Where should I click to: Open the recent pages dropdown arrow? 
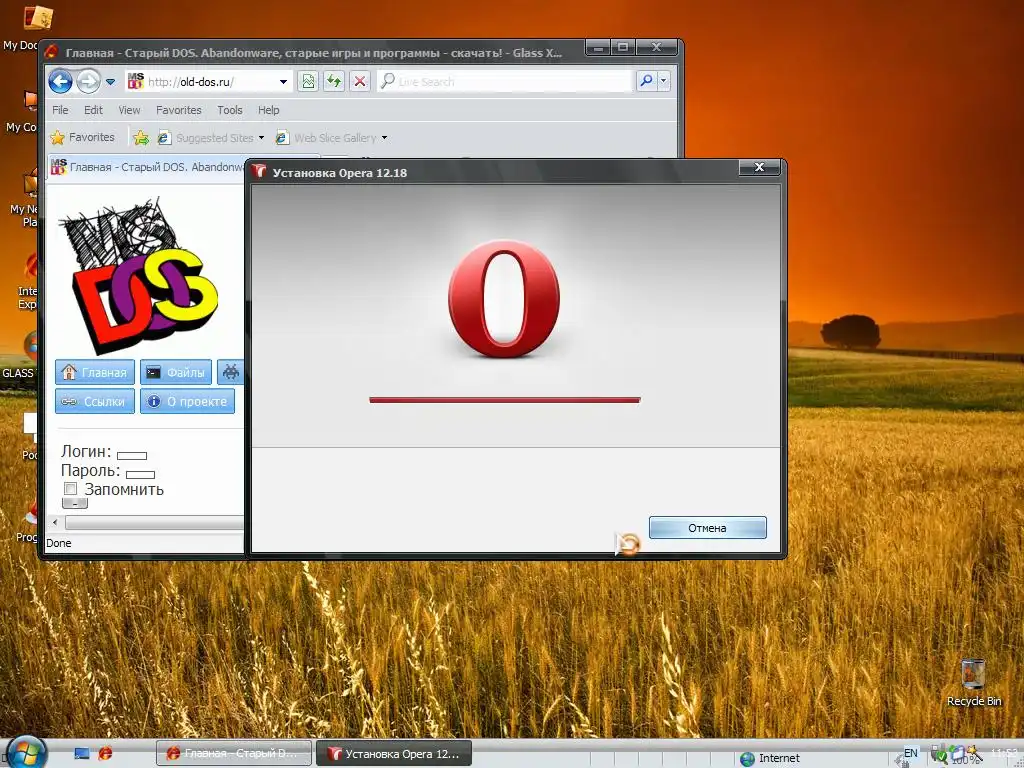pos(110,82)
